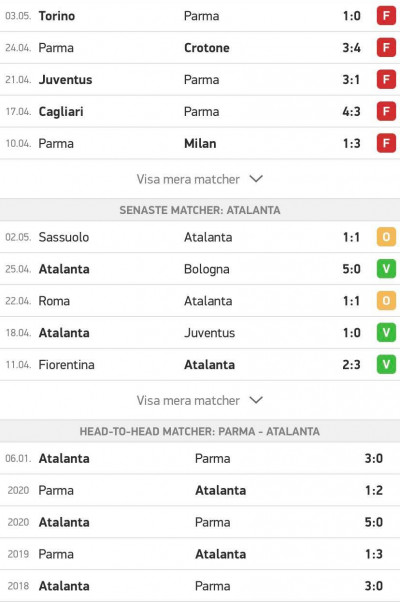Select the Senaste matcher: Atalanta header
400x602 pixels.
[200, 210]
